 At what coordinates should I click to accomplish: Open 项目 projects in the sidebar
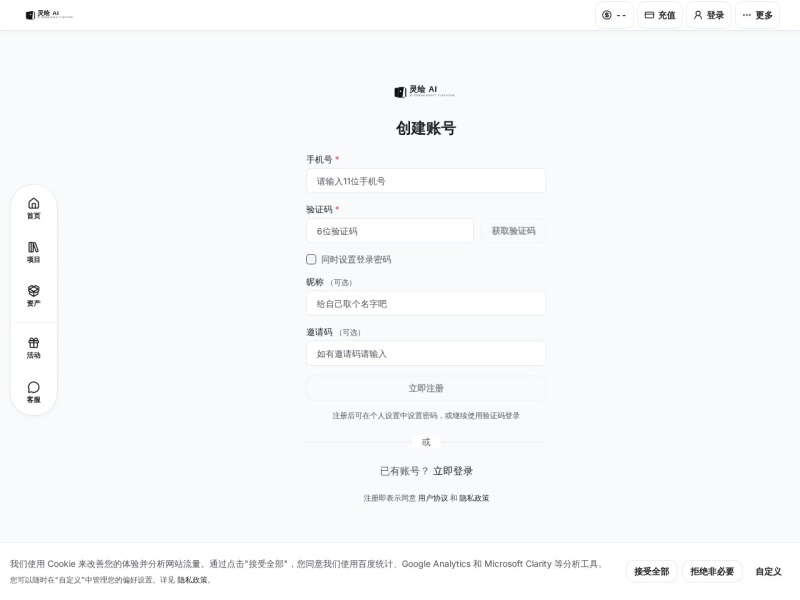[34, 252]
